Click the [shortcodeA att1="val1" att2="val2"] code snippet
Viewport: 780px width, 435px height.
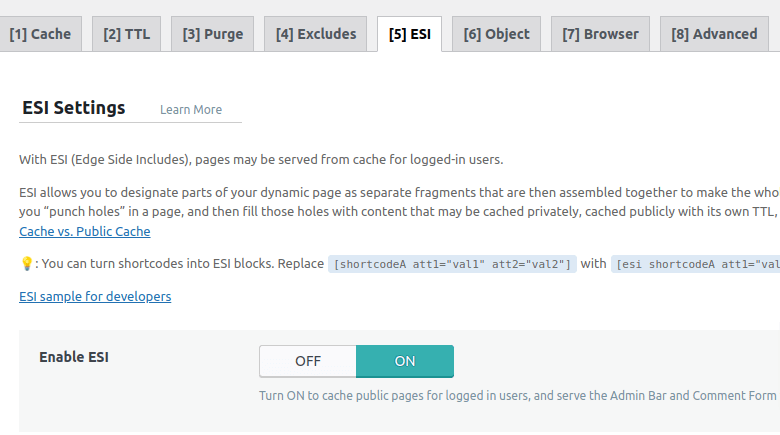(452, 264)
